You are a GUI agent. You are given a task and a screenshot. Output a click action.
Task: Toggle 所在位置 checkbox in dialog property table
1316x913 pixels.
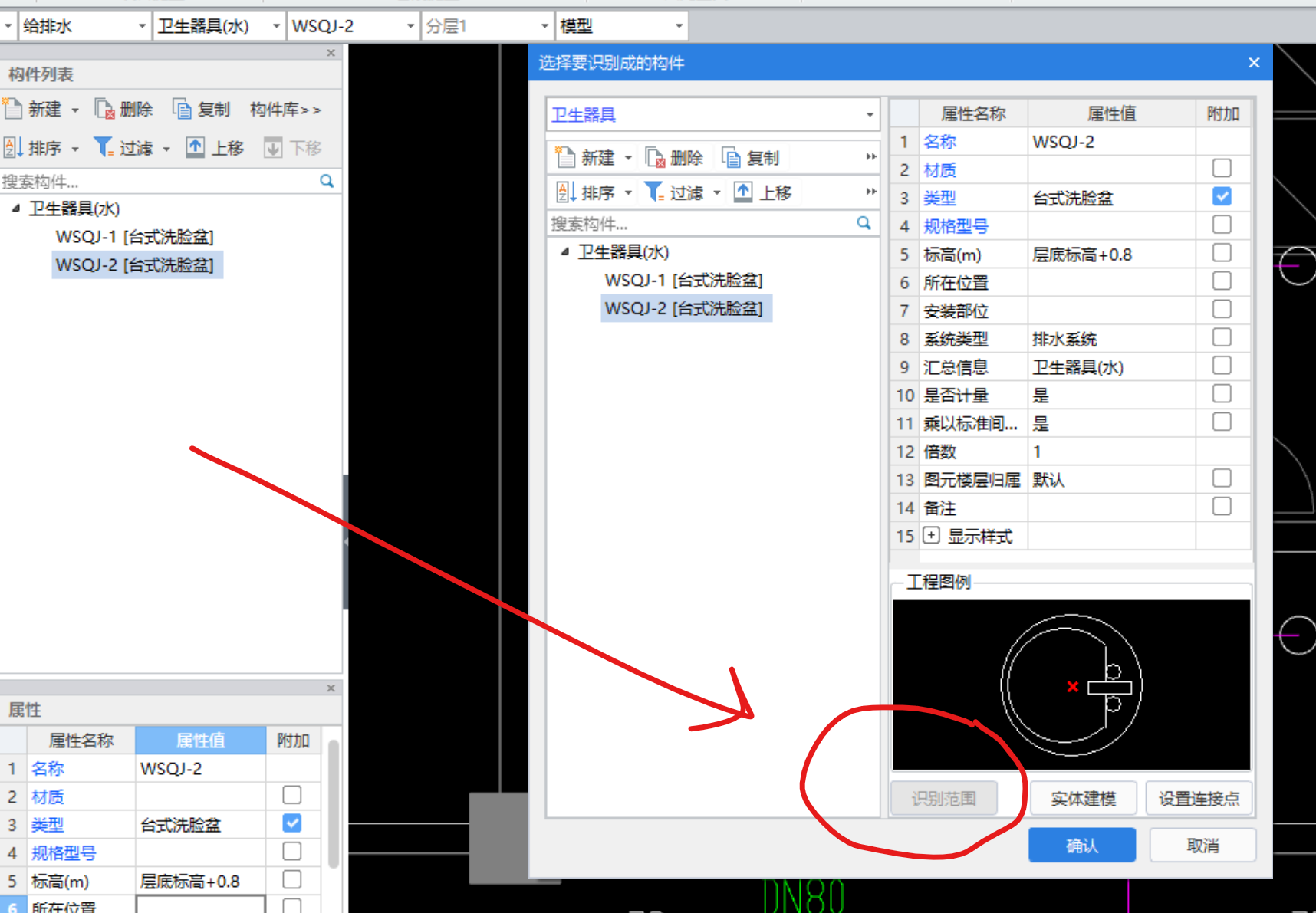point(1222,281)
